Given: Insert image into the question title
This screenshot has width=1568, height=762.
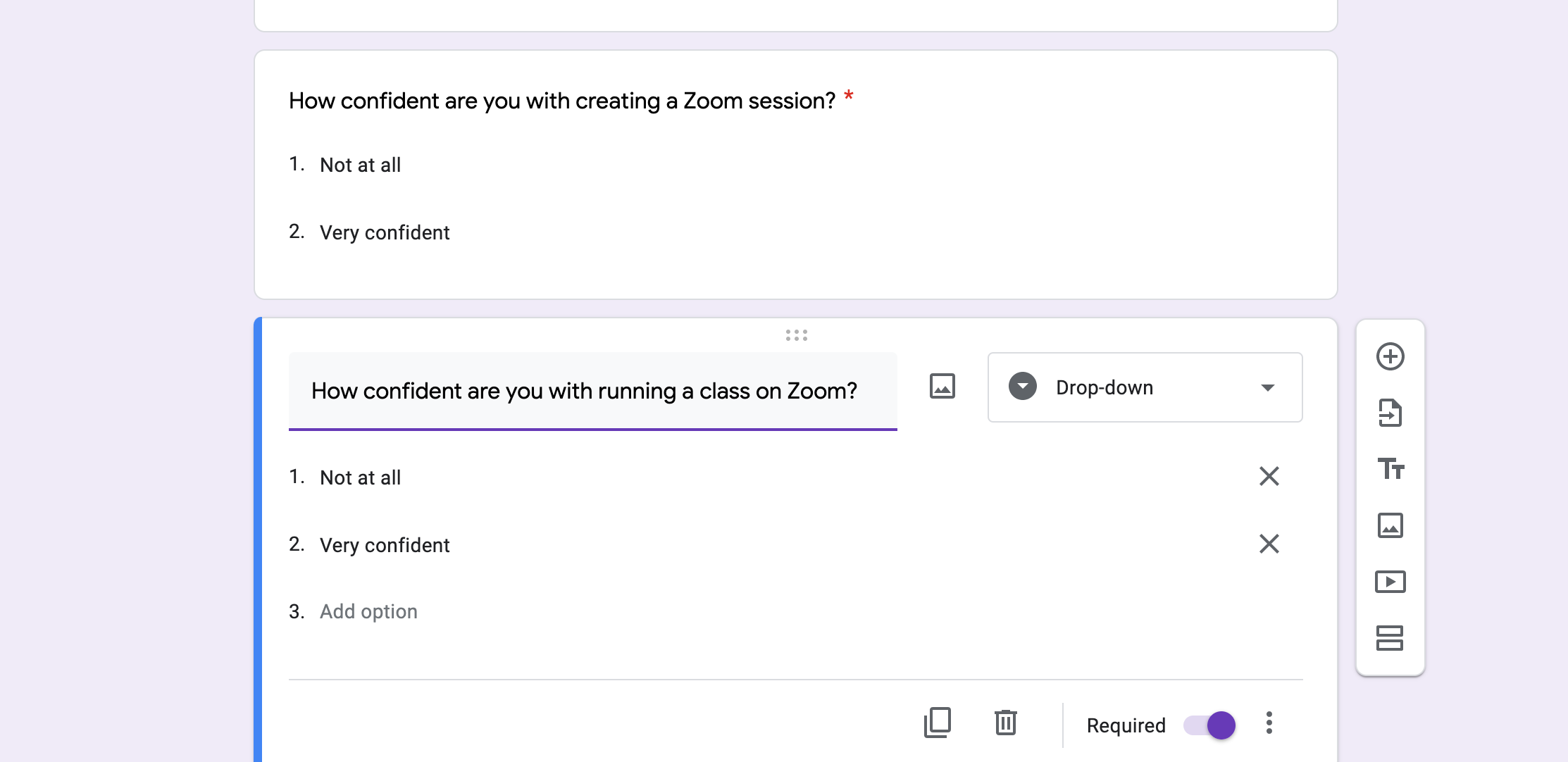Looking at the screenshot, I should [942, 386].
